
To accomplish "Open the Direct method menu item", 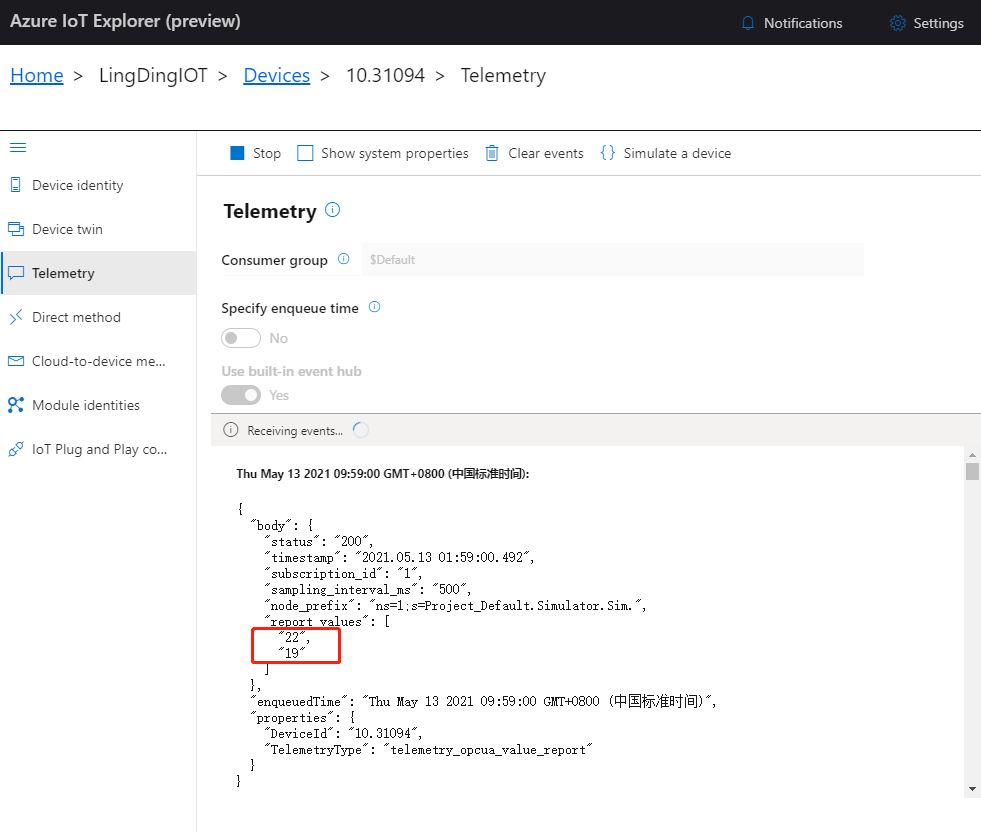I will (98, 317).
